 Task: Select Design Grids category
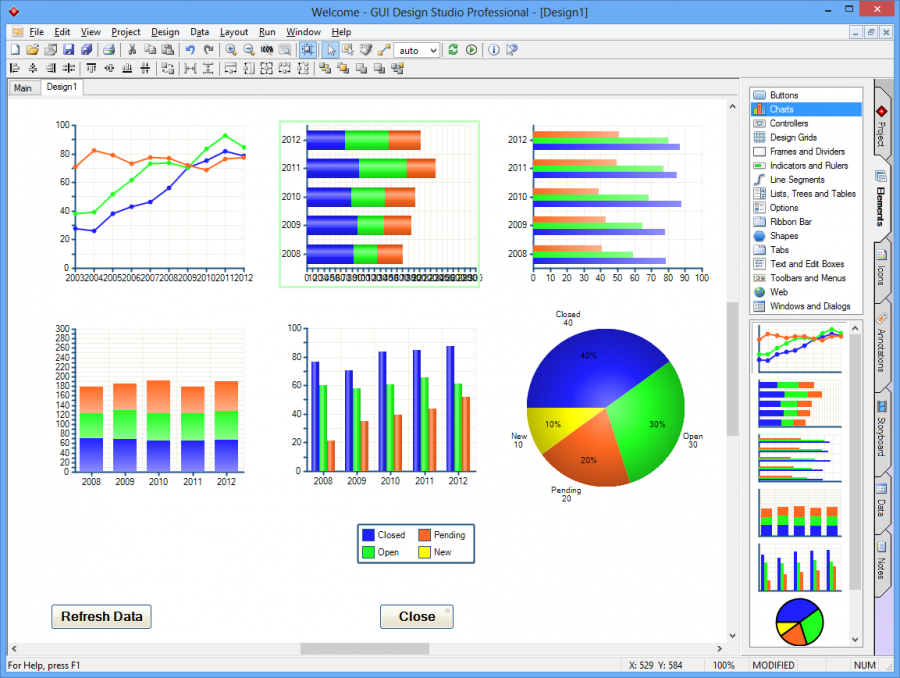pyautogui.click(x=806, y=137)
